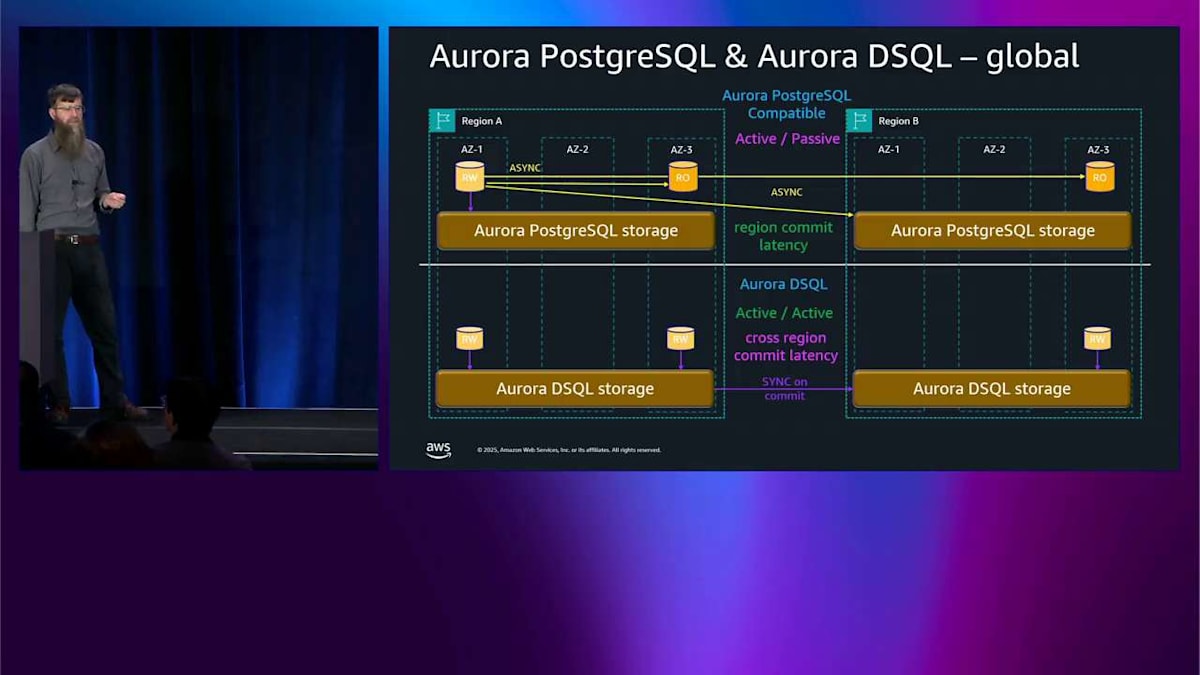Select the RO replica icon in Region B
The height and width of the screenshot is (675, 1200).
point(1100,176)
